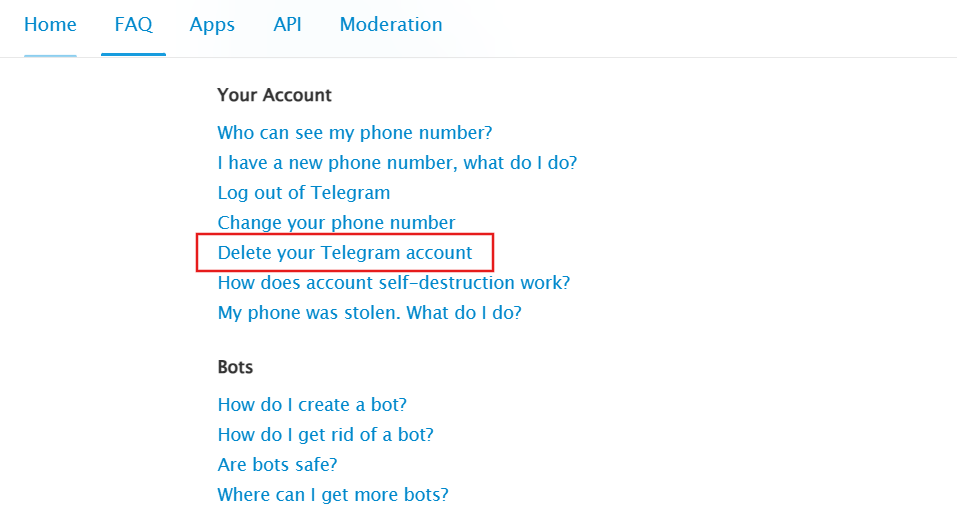
Task: Open the Apps tab
Action: point(212,25)
